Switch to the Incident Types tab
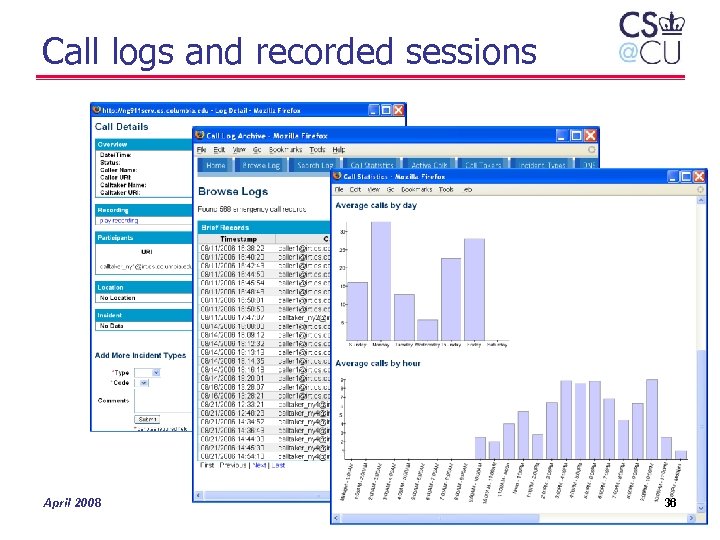The width and height of the screenshot is (720, 540). pyautogui.click(x=542, y=164)
